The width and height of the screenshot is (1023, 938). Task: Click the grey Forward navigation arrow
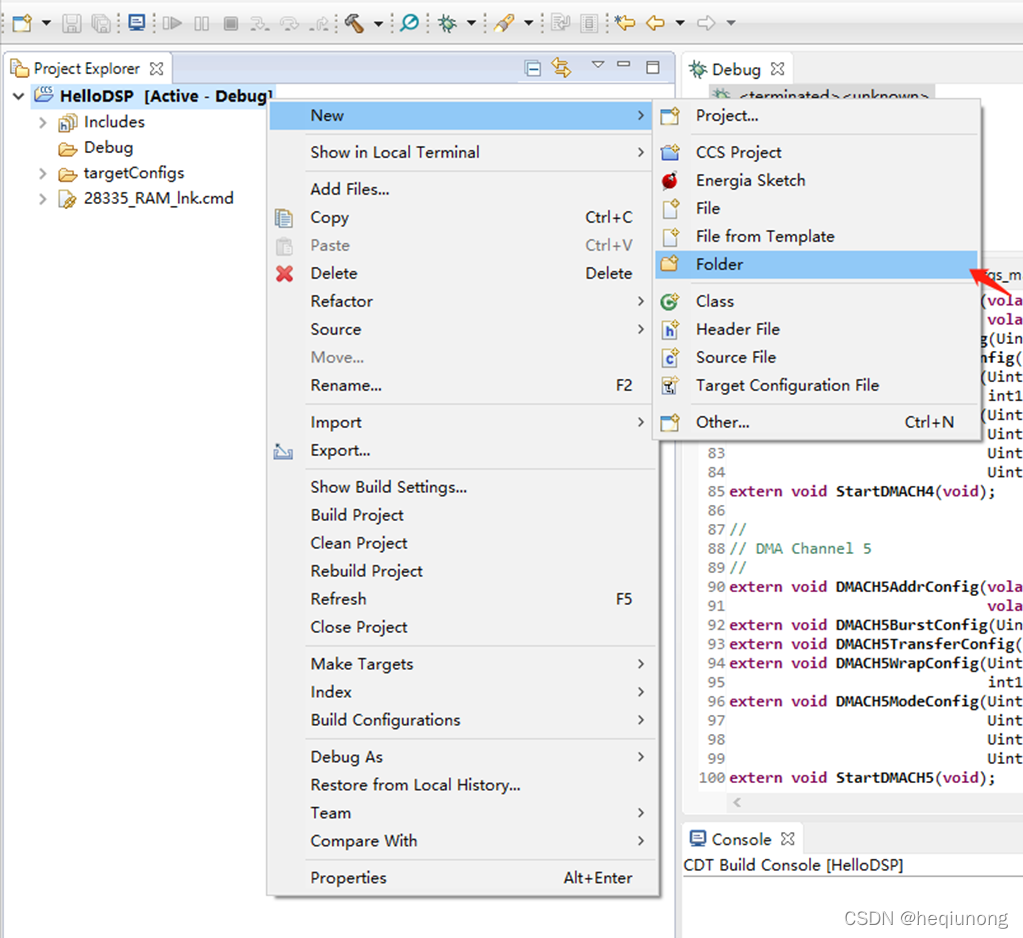[x=706, y=23]
